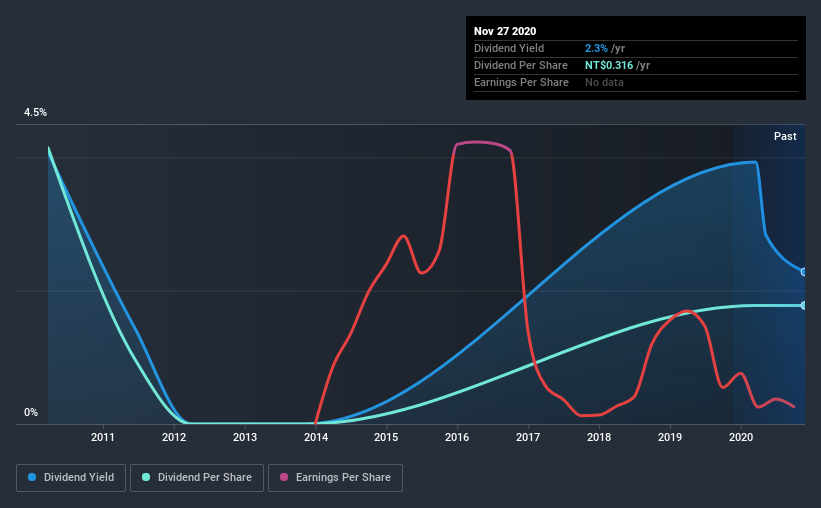Image resolution: width=821 pixels, height=508 pixels.
Task: Select the 2011 x-axis label
Action: coord(103,437)
